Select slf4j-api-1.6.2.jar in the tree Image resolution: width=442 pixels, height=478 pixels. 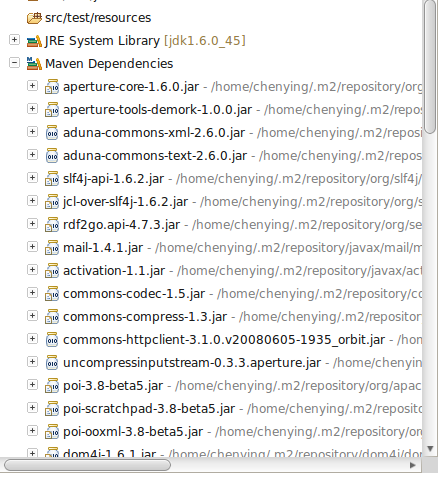pyautogui.click(x=113, y=179)
